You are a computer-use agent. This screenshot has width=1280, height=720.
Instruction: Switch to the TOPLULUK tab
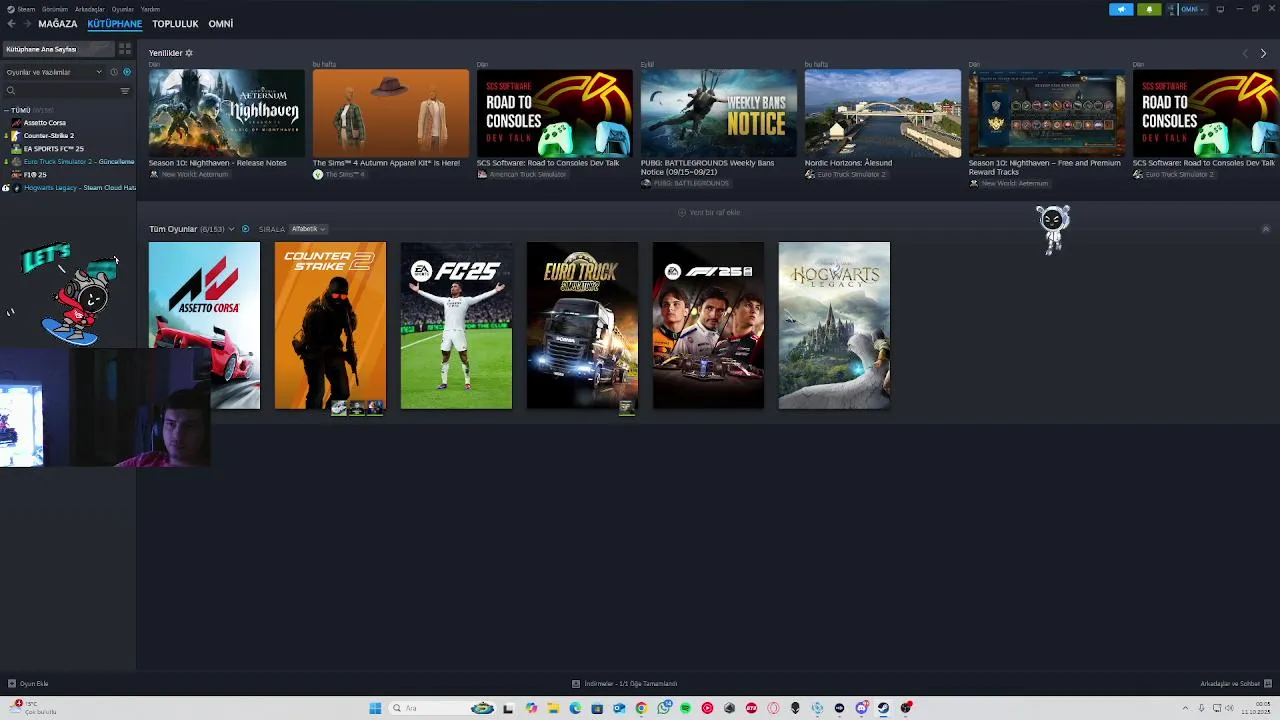[x=175, y=24]
